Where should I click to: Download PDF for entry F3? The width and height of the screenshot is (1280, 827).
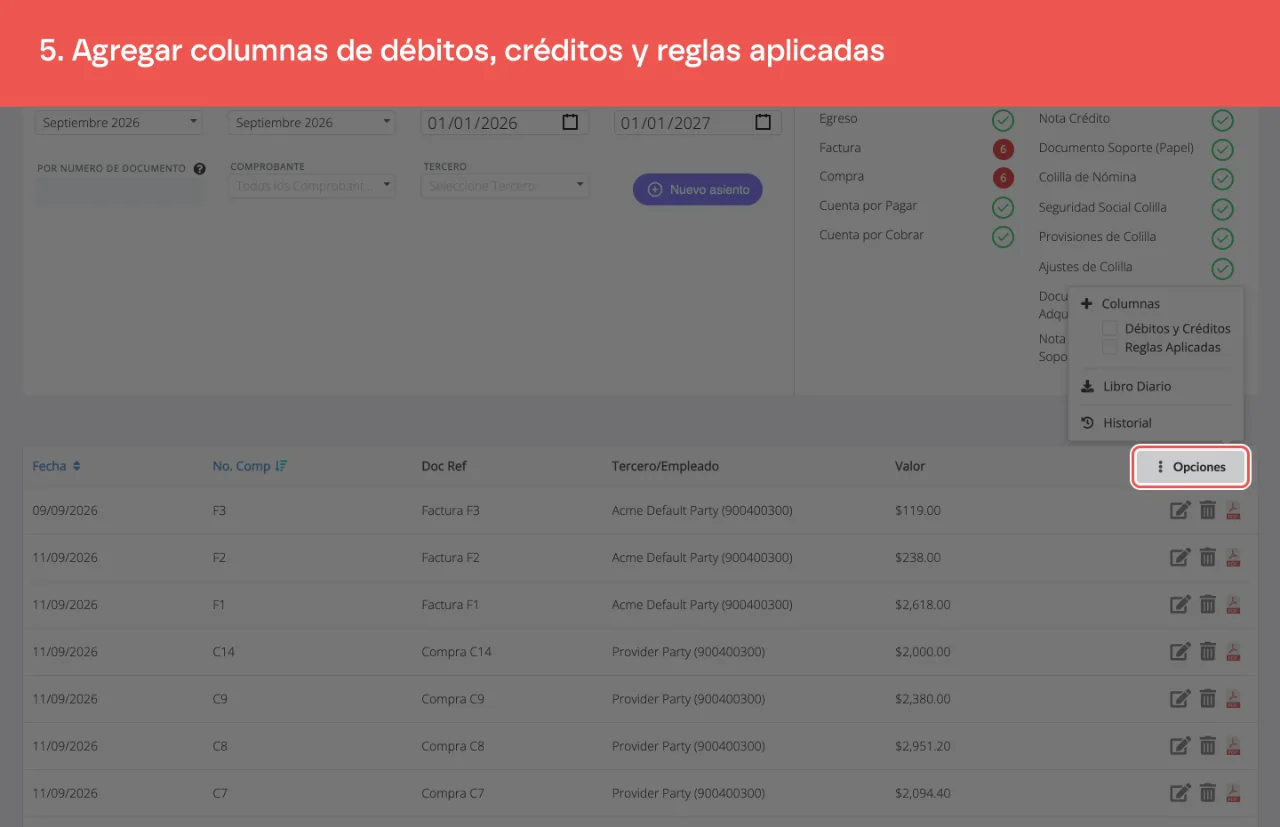1234,510
